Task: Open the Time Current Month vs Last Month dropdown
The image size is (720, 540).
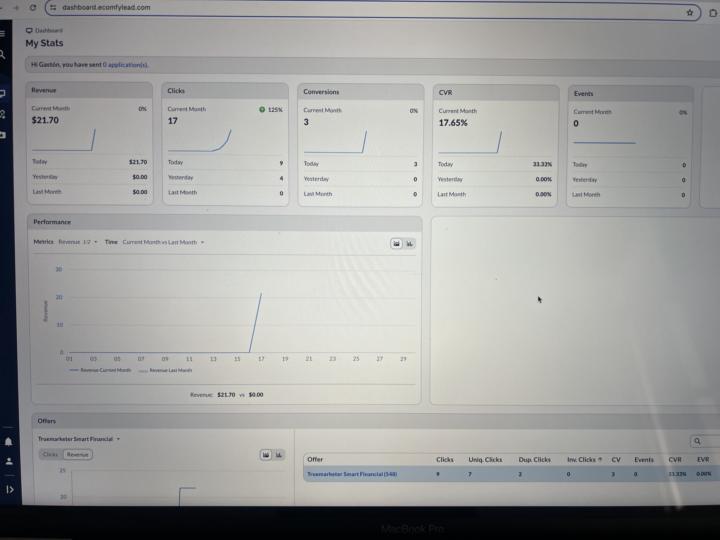Action: pos(163,242)
